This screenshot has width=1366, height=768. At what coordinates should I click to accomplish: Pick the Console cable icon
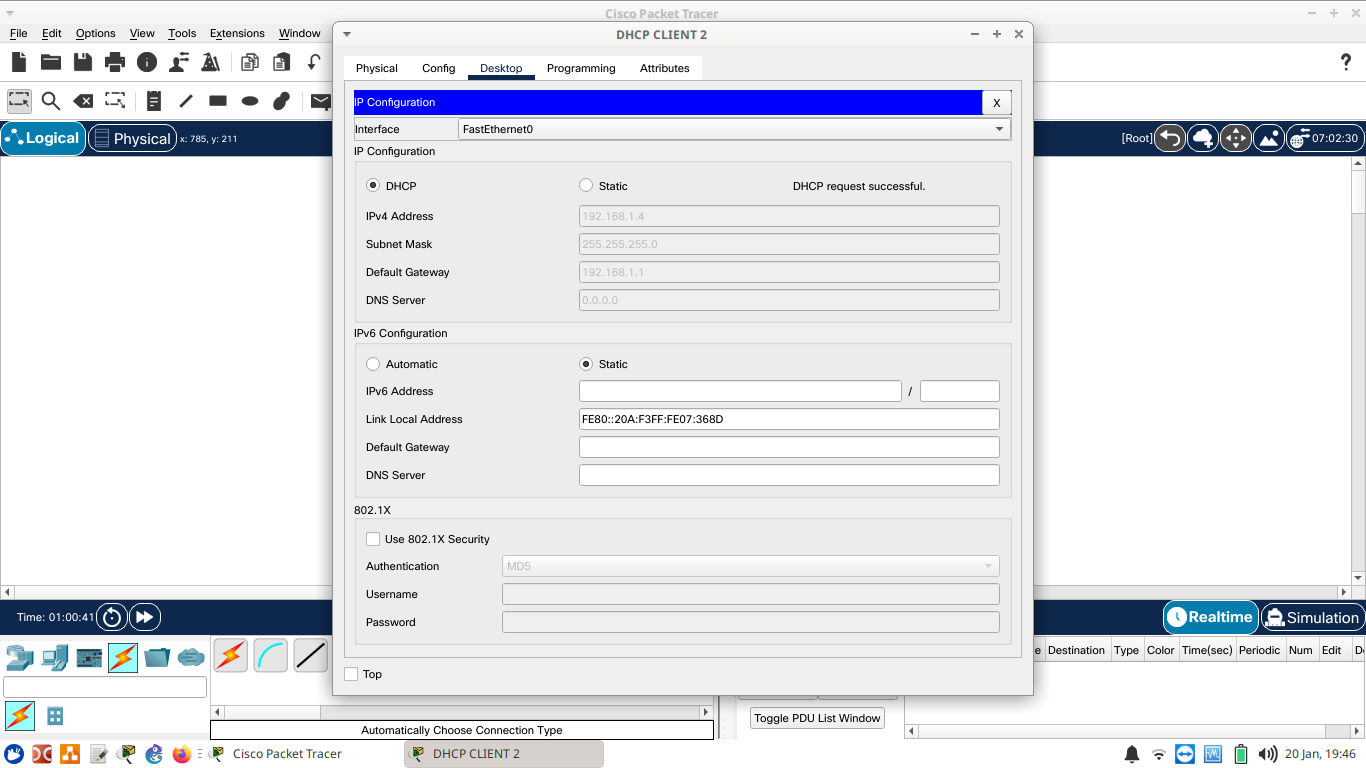pyautogui.click(x=271, y=655)
